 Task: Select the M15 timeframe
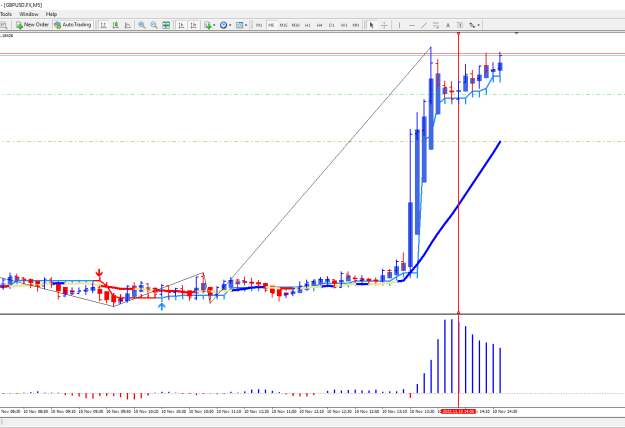[x=283, y=25]
